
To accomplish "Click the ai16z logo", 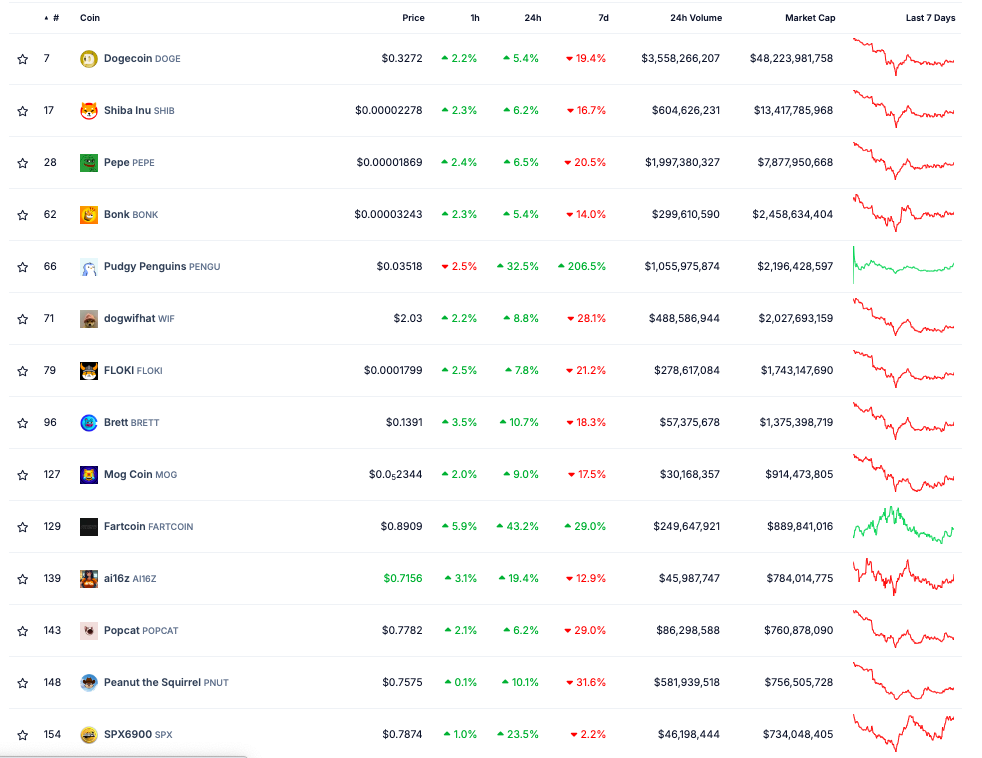I will [x=89, y=579].
